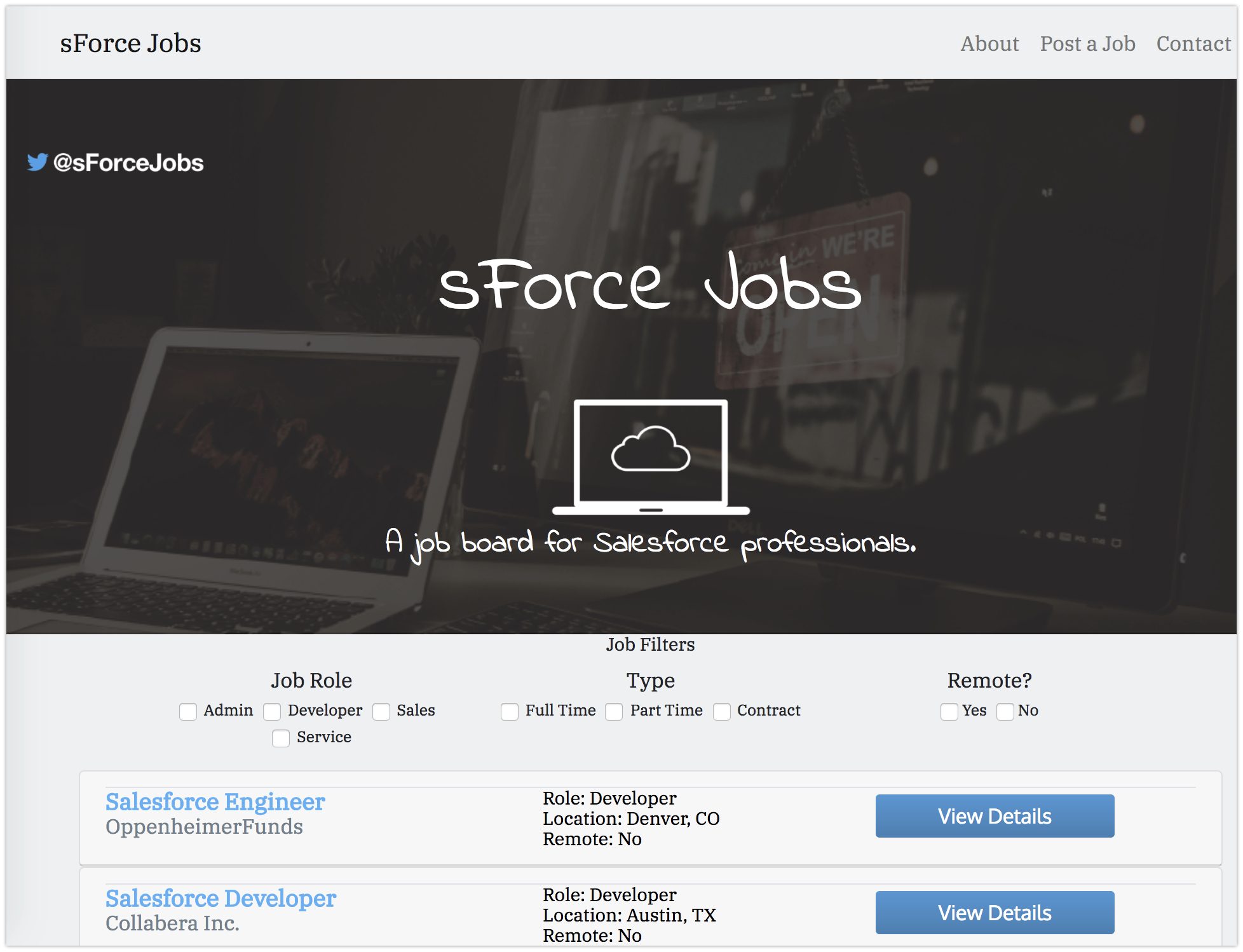Viewport: 1243px width, 952px height.
Task: Click Role: Developer in the Salesforce Engineer row
Action: tap(609, 798)
